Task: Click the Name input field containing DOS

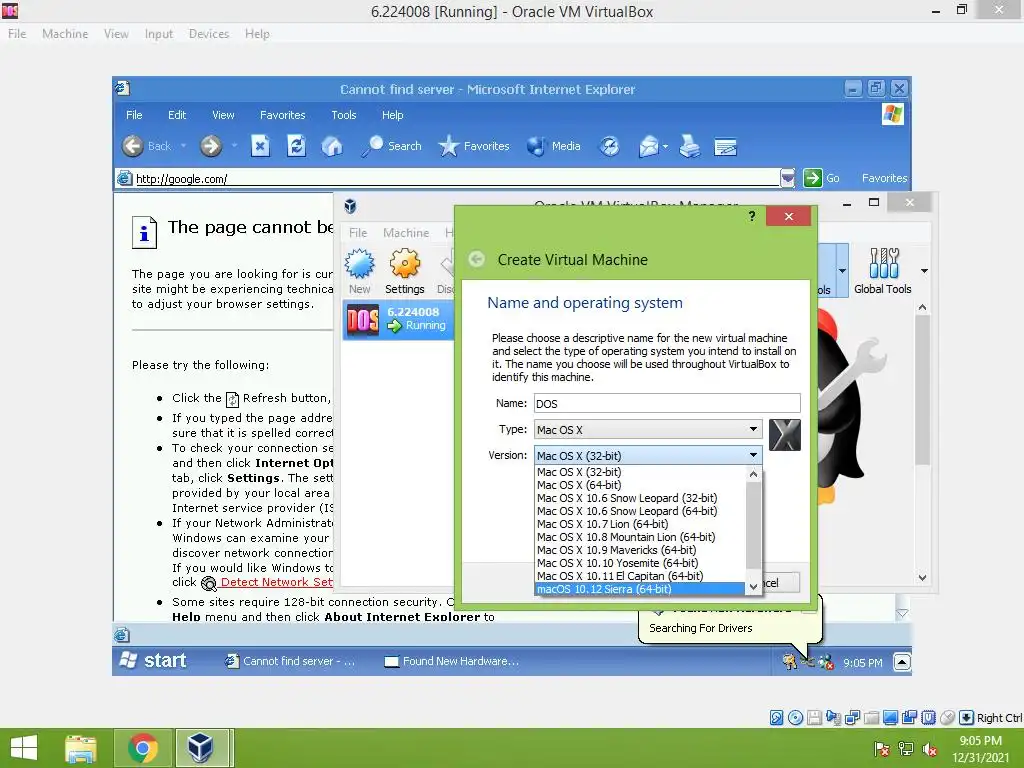Action: pos(667,404)
